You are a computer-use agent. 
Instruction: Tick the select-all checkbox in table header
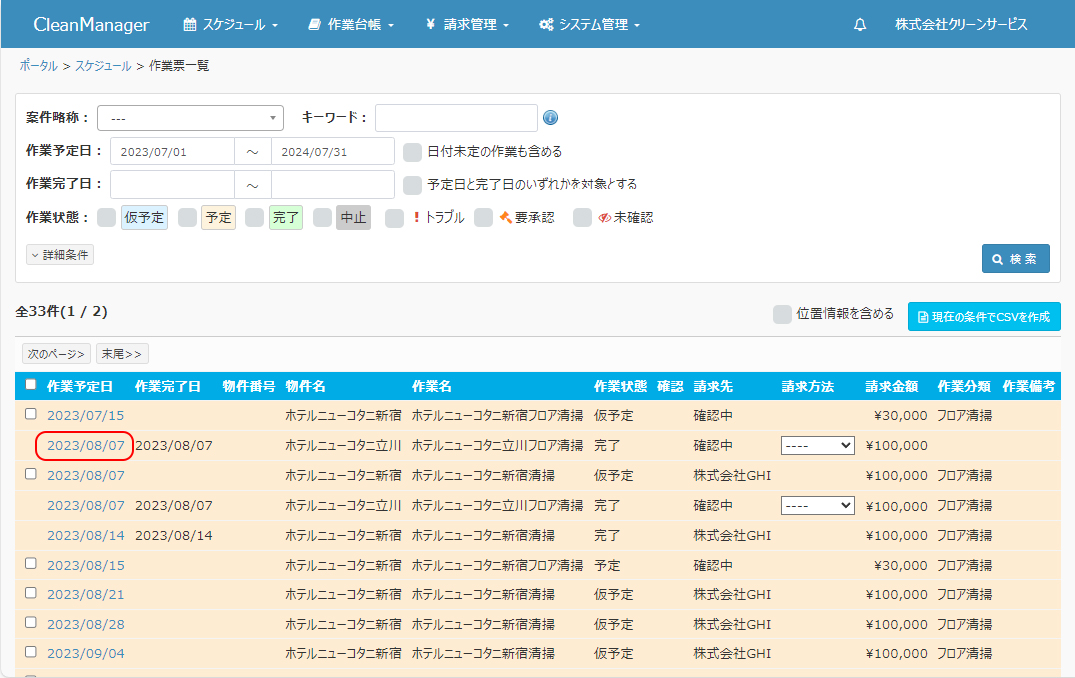point(31,385)
